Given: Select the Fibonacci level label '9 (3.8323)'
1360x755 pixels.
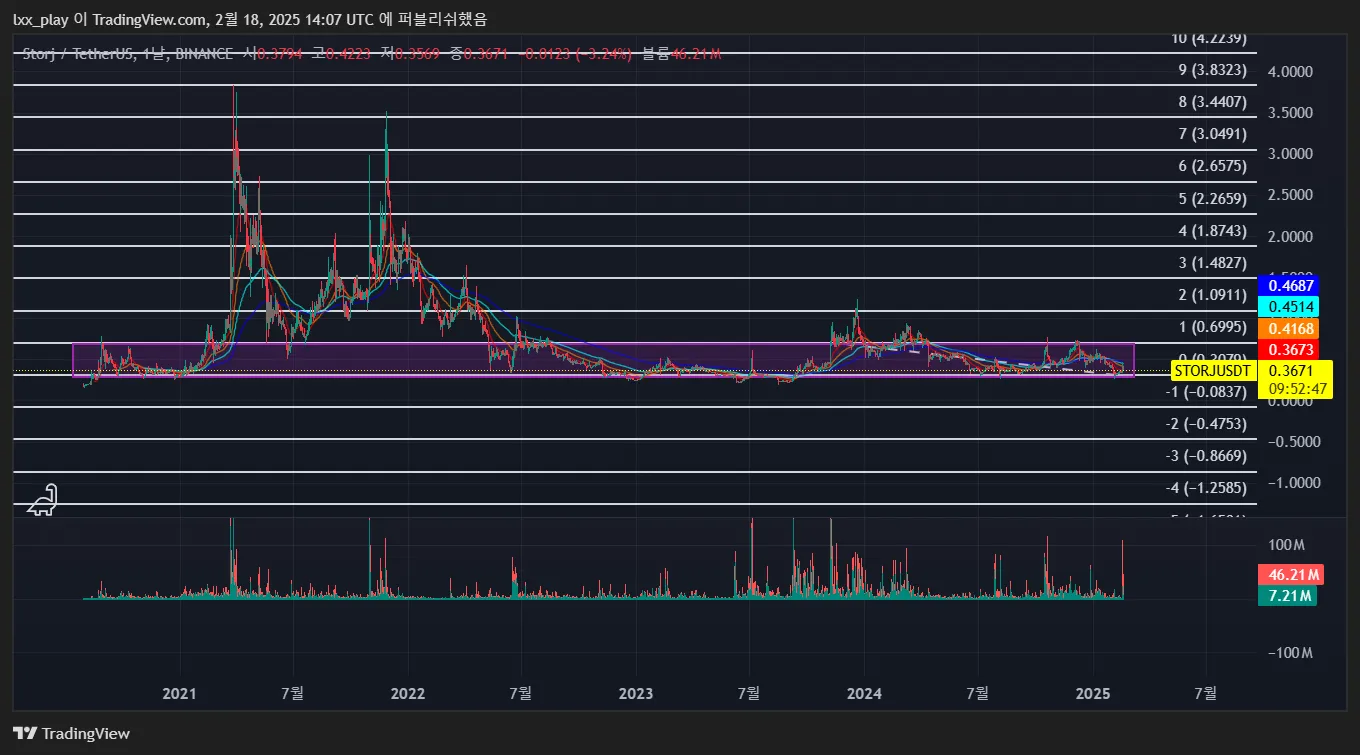Looking at the screenshot, I should [x=1213, y=70].
